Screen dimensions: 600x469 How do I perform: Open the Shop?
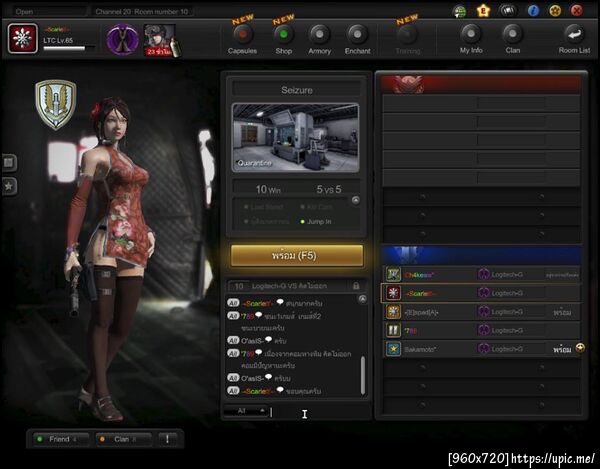pyautogui.click(x=284, y=39)
